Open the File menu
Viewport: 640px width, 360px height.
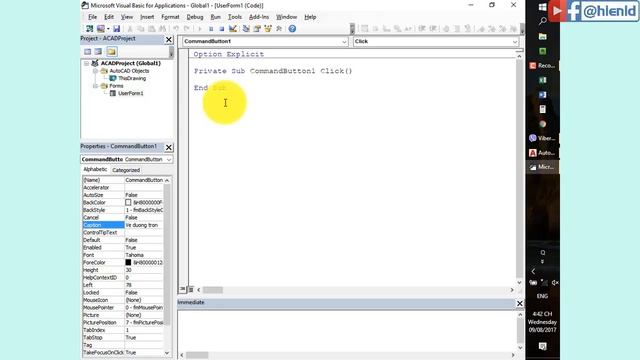coord(93,17)
